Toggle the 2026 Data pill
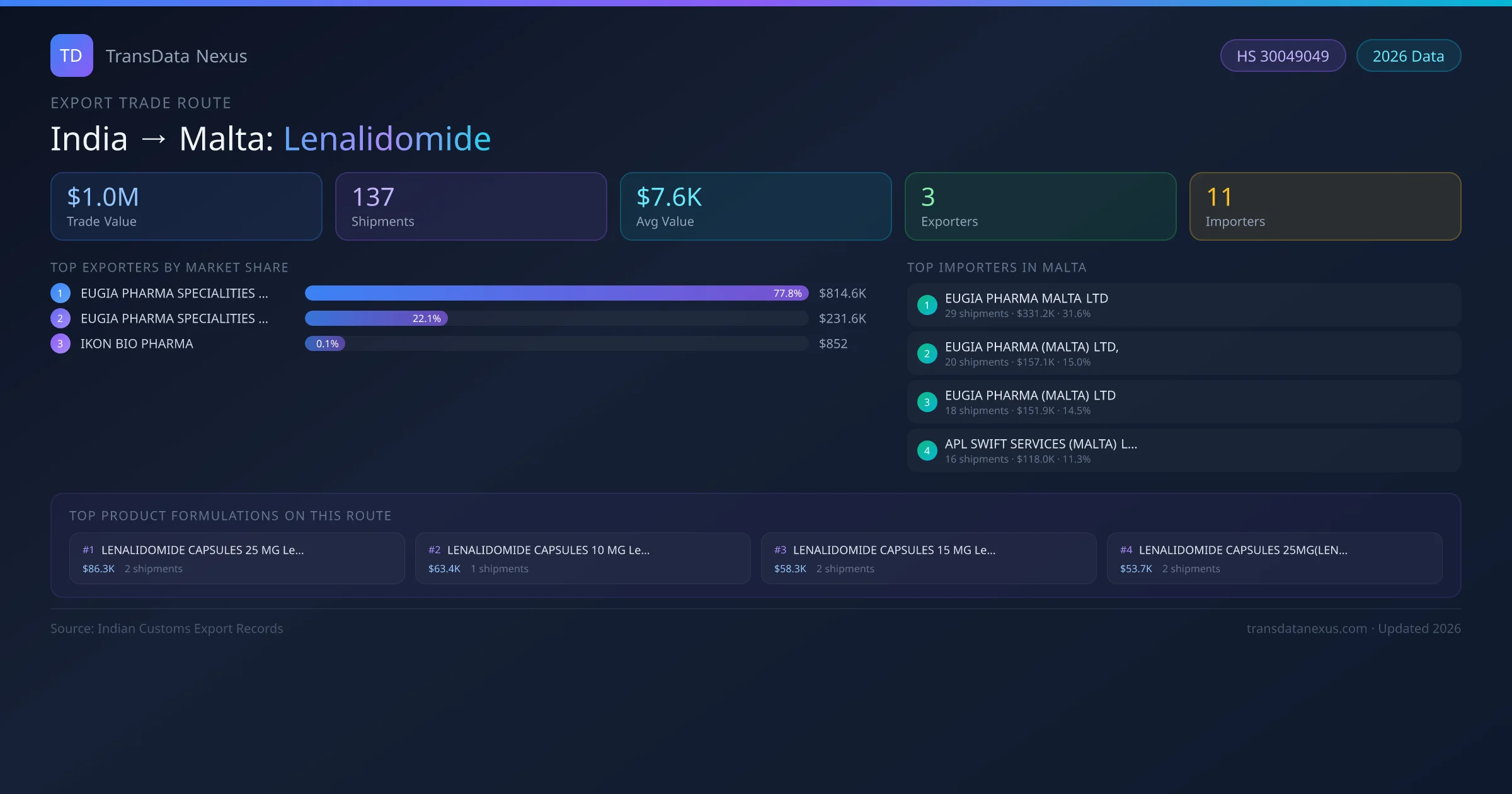Viewport: 1512px width, 794px height. [1408, 55]
